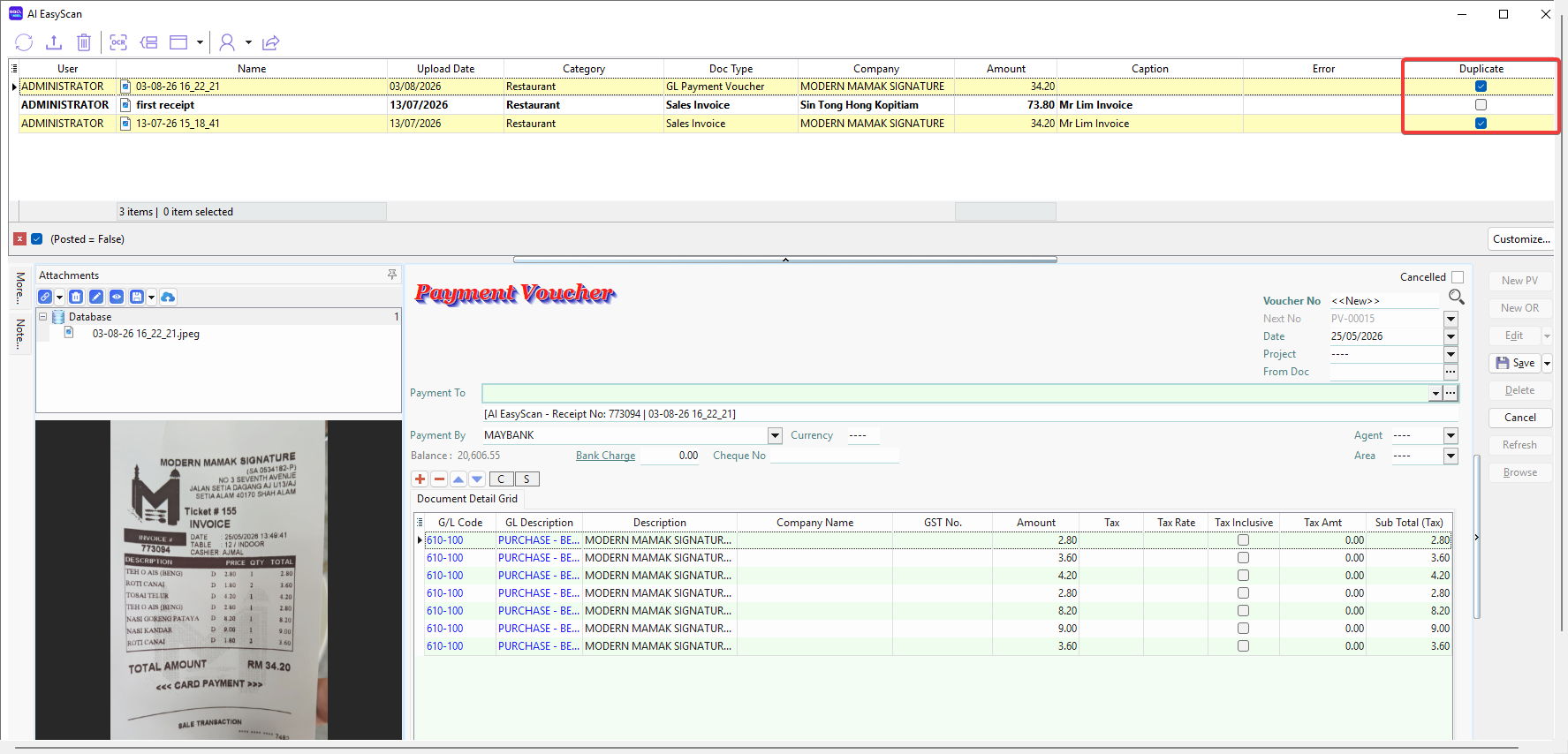Add a detail row with the red plus icon
The image size is (1568, 754).
(x=420, y=479)
